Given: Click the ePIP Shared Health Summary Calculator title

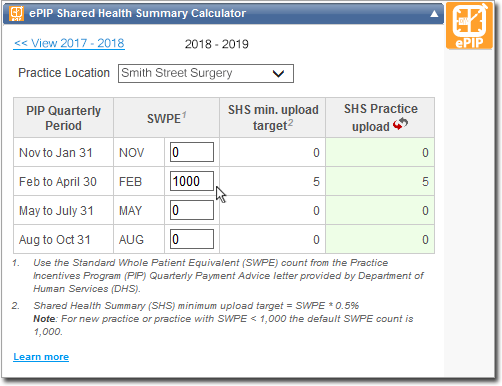Looking at the screenshot, I should [x=137, y=13].
